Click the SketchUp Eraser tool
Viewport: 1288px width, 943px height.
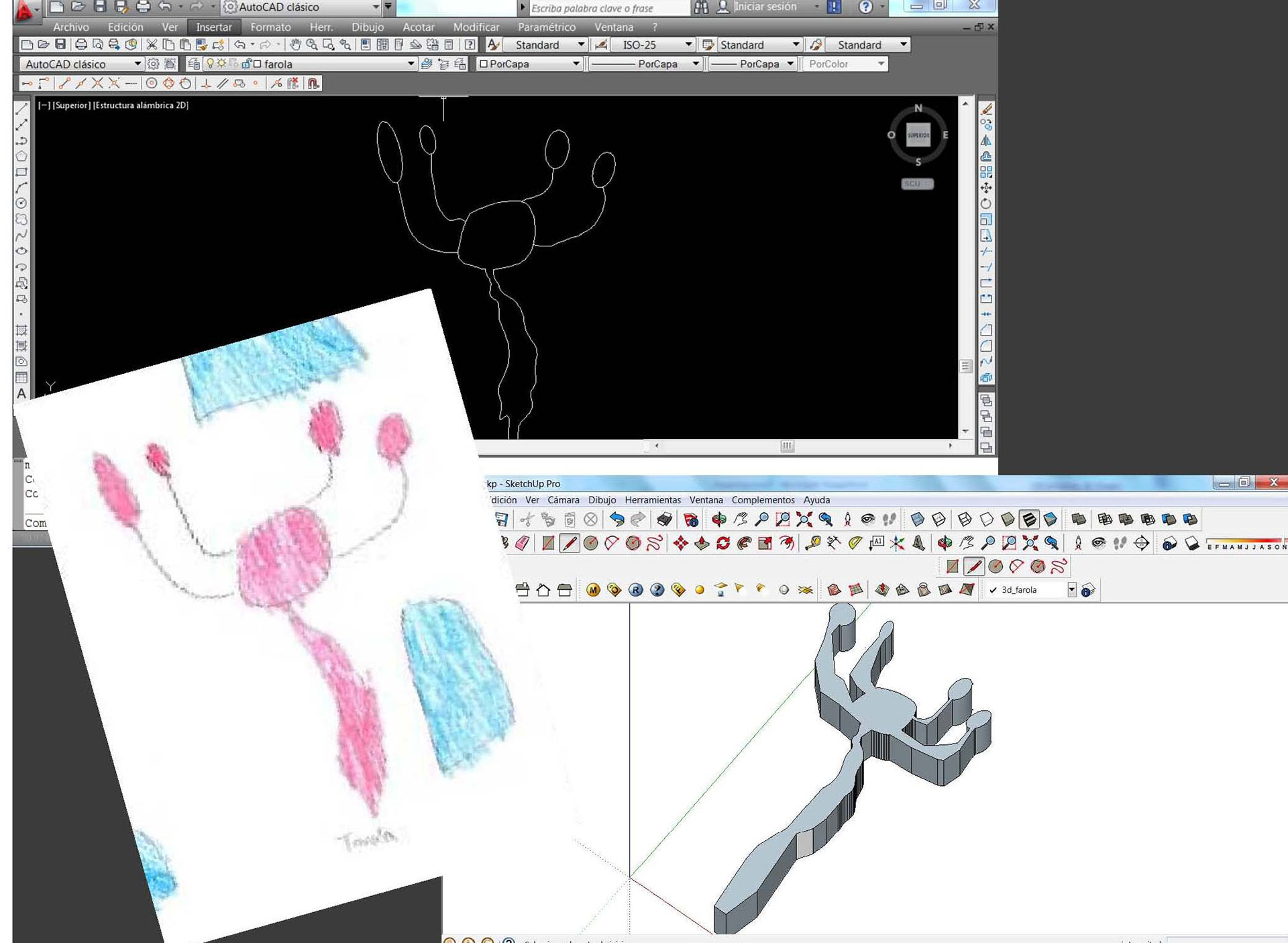point(523,543)
